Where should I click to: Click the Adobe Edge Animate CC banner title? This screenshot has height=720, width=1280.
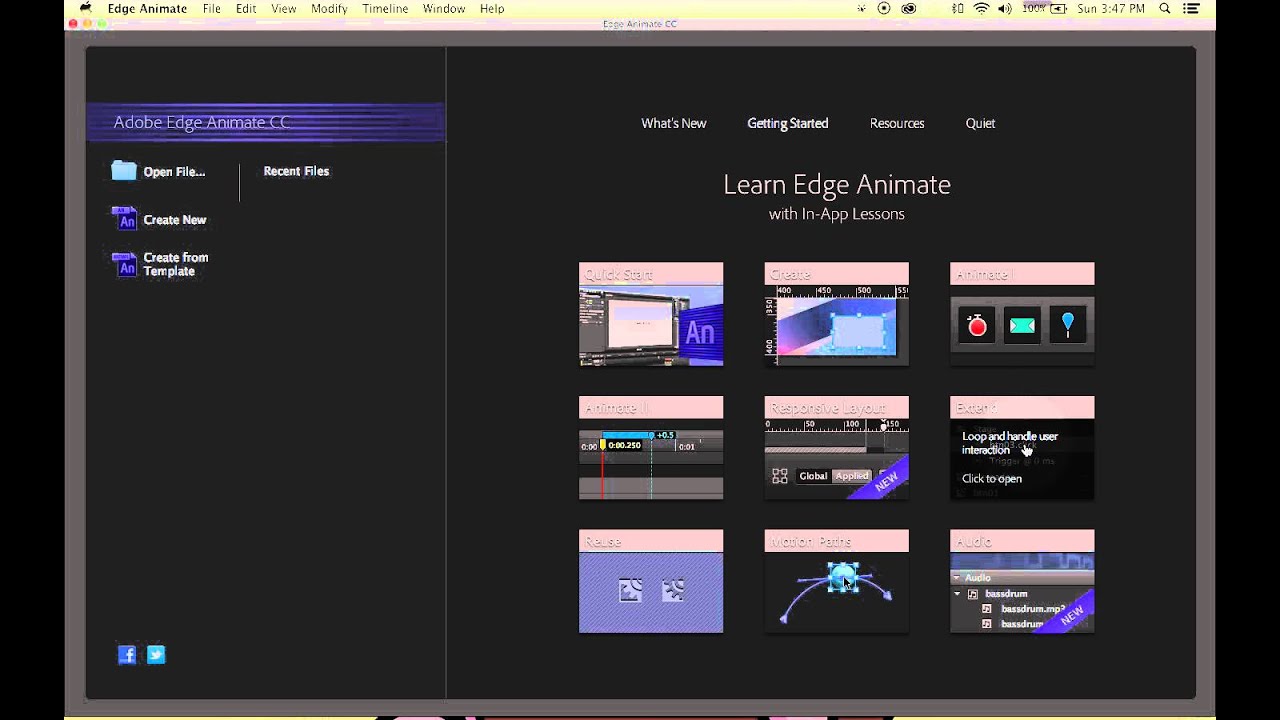(202, 122)
